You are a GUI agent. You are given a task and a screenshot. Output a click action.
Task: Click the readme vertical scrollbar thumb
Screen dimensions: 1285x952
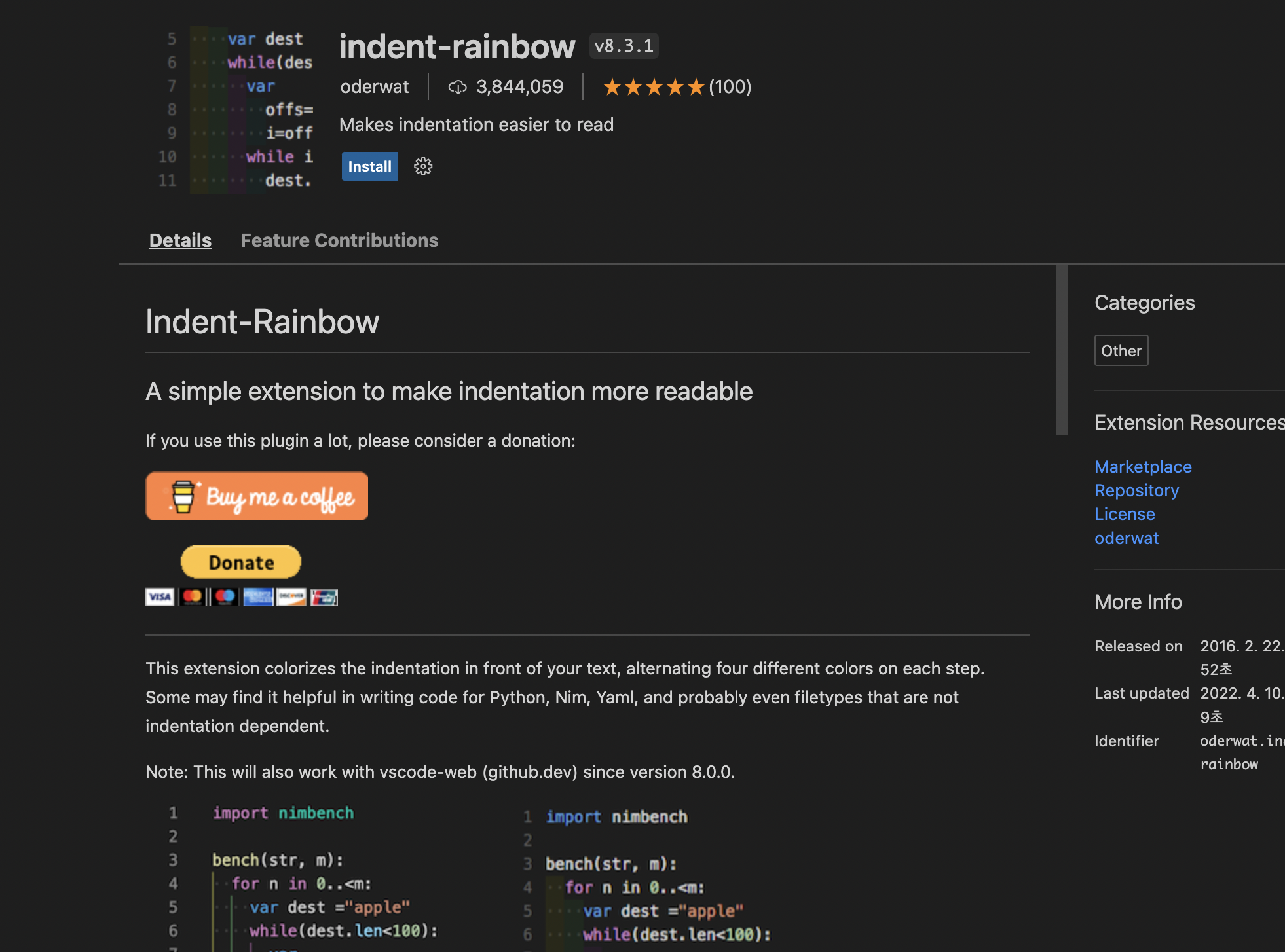coord(1062,349)
